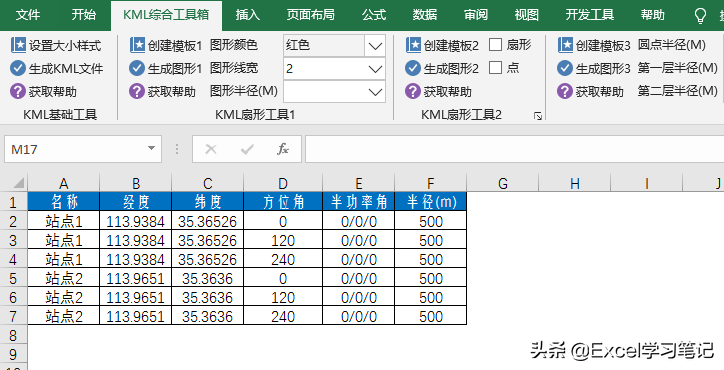Click the formula bar confirm checkmark
This screenshot has height=370, width=724.
pos(247,149)
